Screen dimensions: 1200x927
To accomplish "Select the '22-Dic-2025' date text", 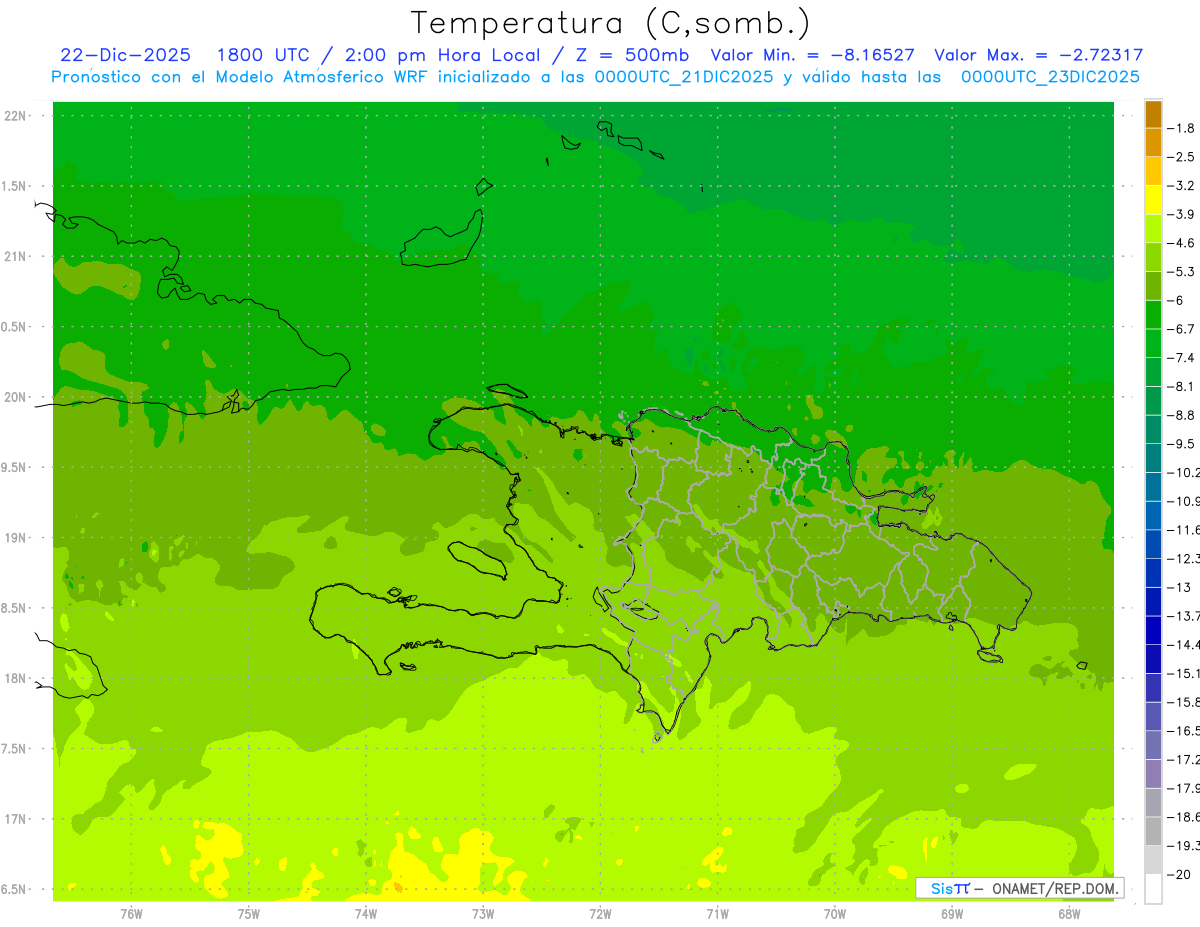I will coord(126,56).
